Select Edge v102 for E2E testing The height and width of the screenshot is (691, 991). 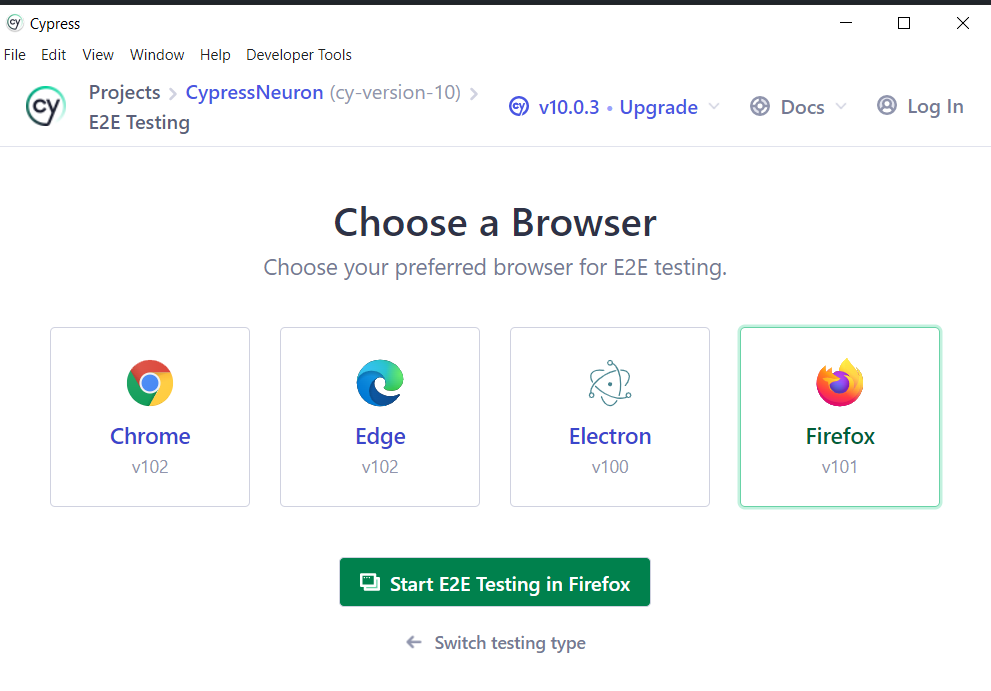coord(380,417)
